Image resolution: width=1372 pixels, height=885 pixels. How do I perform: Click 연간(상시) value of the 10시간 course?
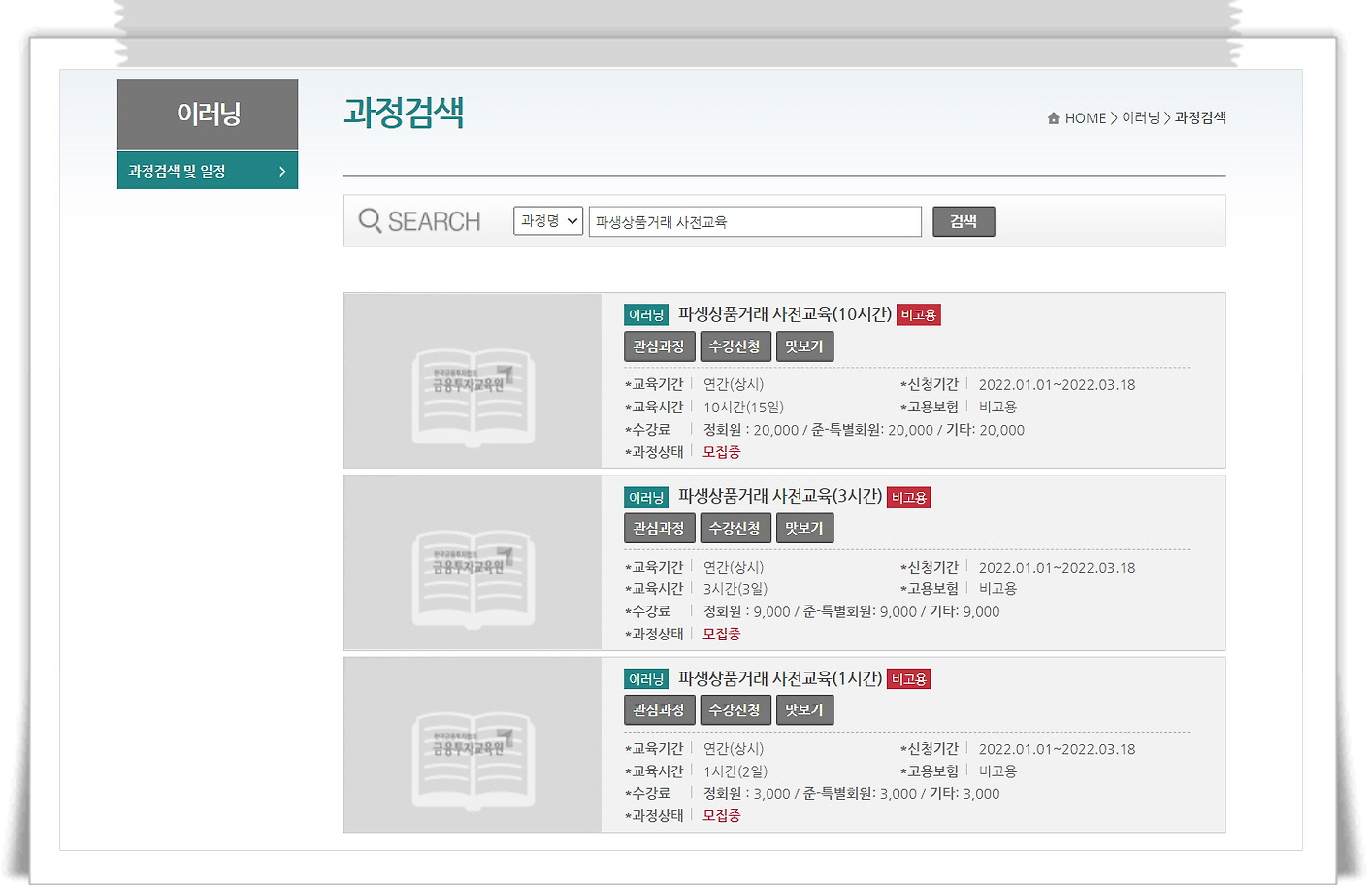(734, 384)
